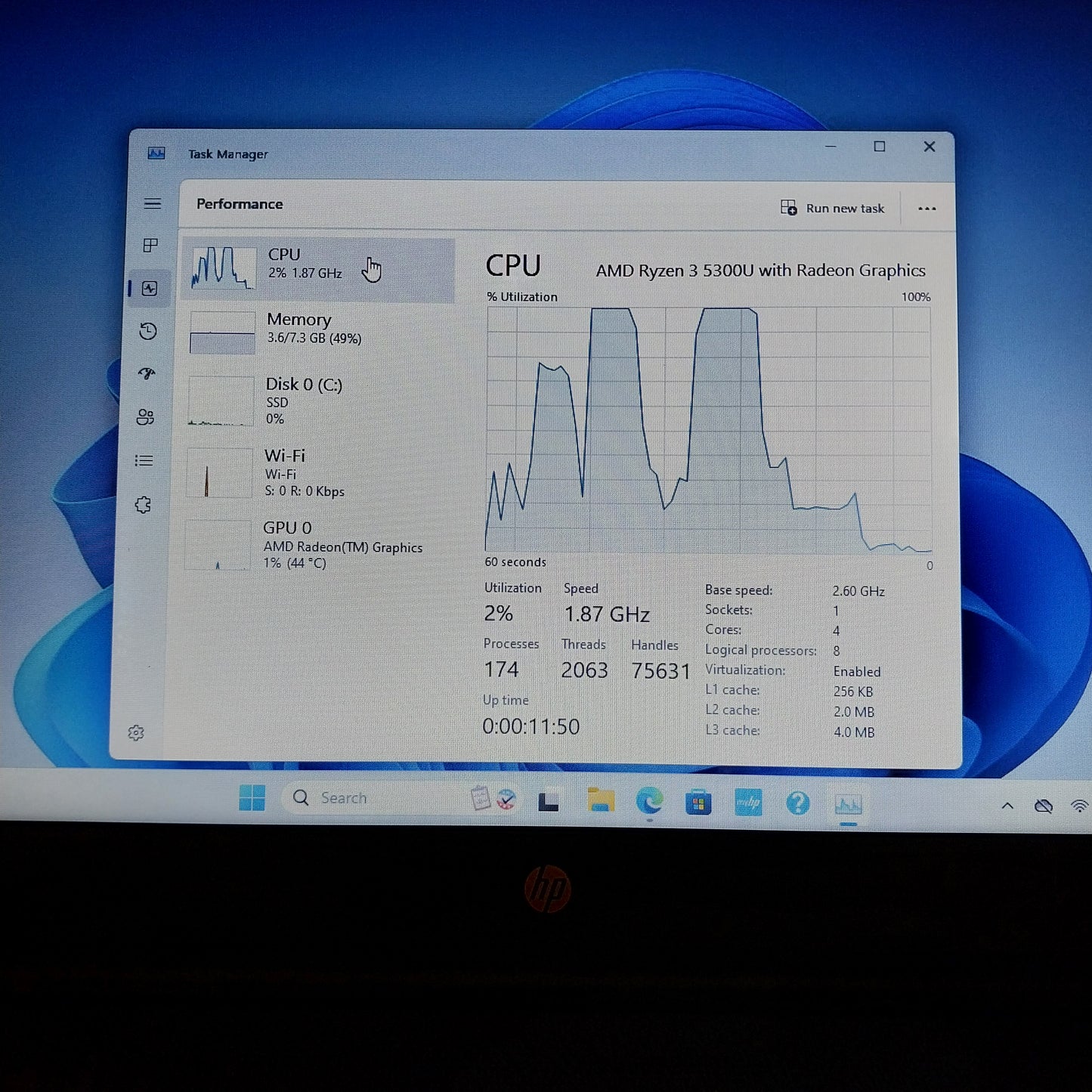This screenshot has height=1092, width=1092.
Task: Open the Services puzzle-piece sidebar icon
Action: point(143,505)
